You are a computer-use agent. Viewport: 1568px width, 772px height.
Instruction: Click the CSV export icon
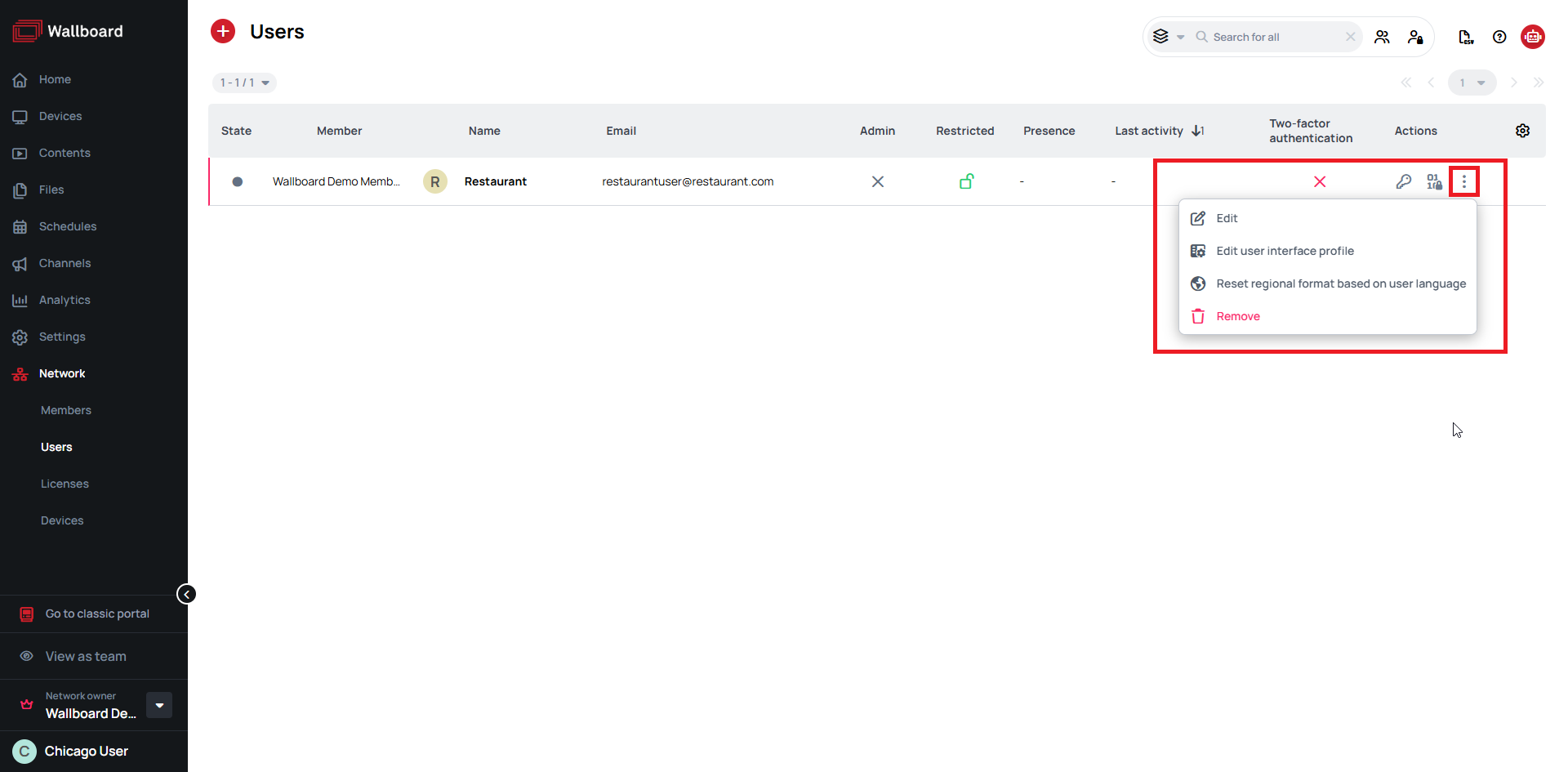point(1466,37)
